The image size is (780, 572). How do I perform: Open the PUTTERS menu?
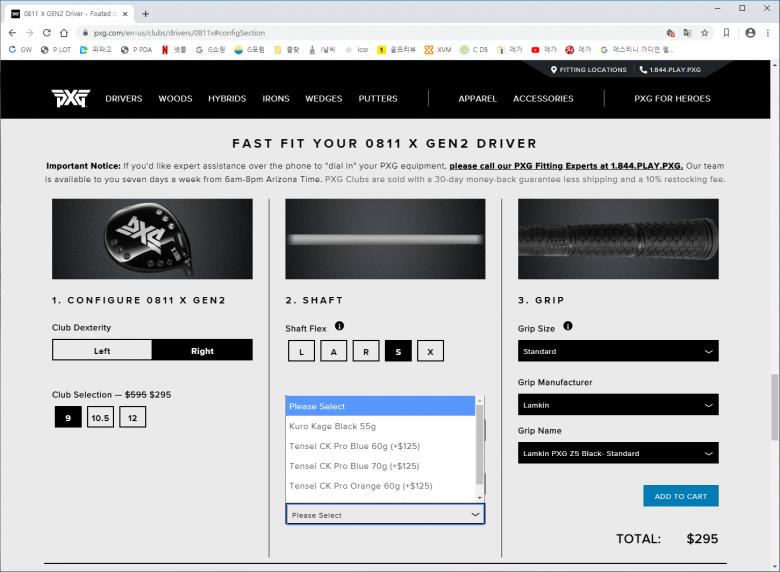378,99
